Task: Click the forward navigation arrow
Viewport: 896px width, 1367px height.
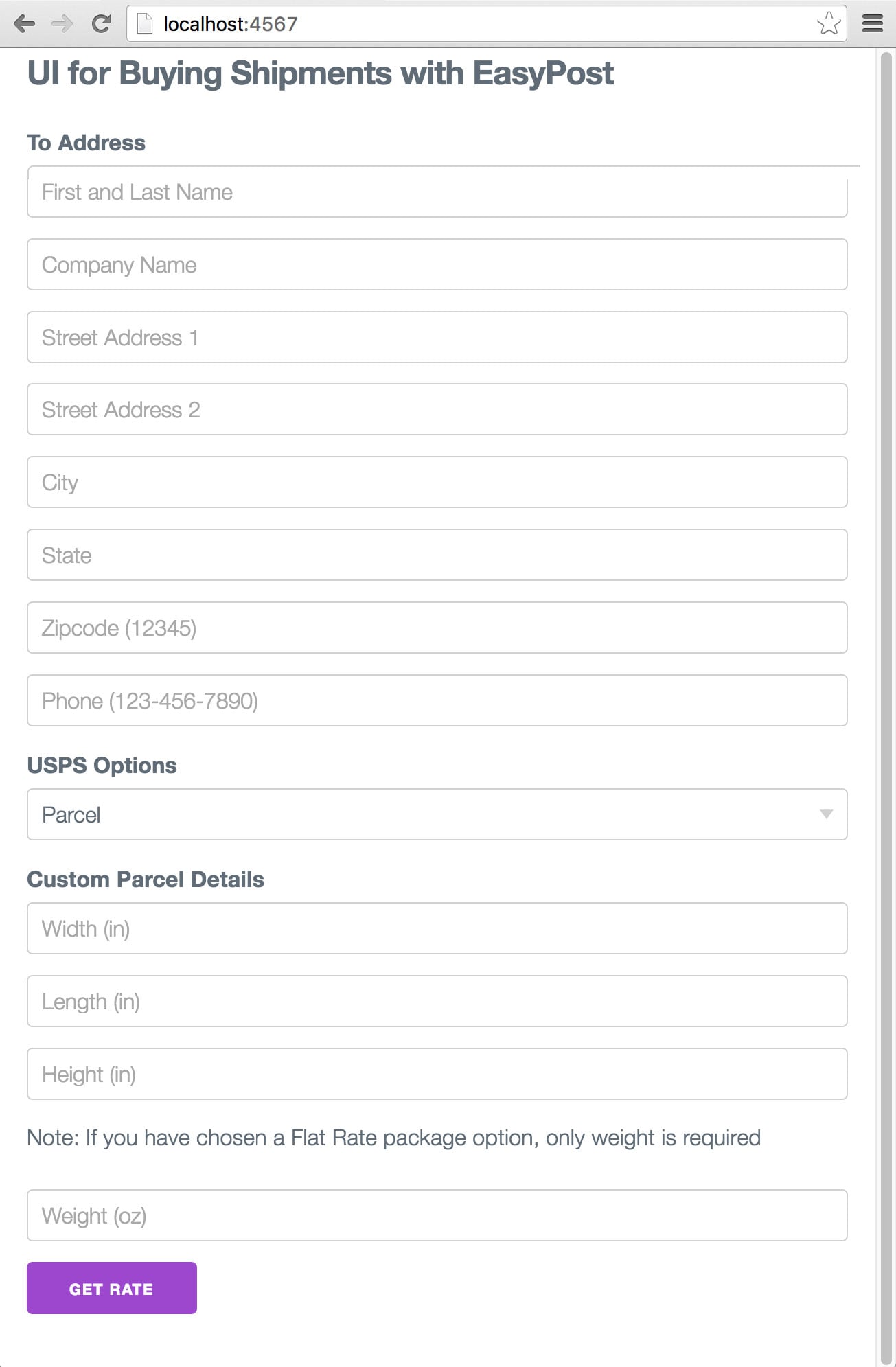Action: (60, 23)
